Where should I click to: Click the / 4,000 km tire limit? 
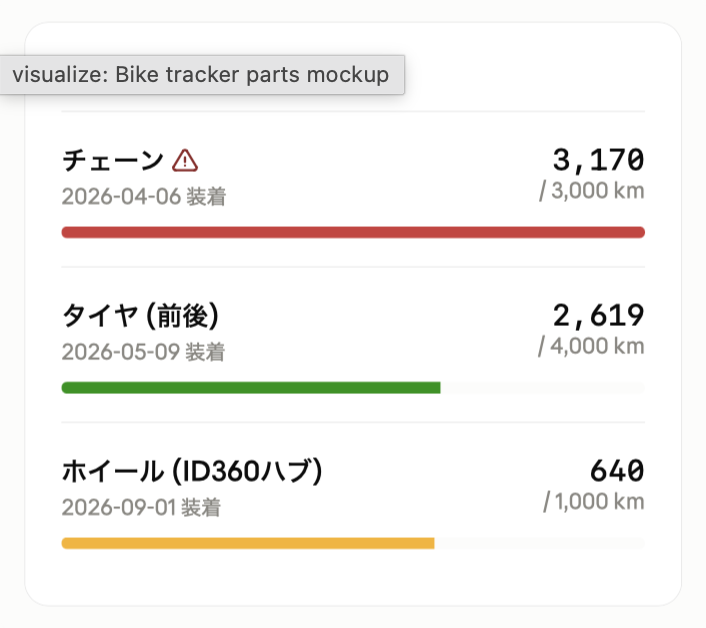[x=591, y=346]
